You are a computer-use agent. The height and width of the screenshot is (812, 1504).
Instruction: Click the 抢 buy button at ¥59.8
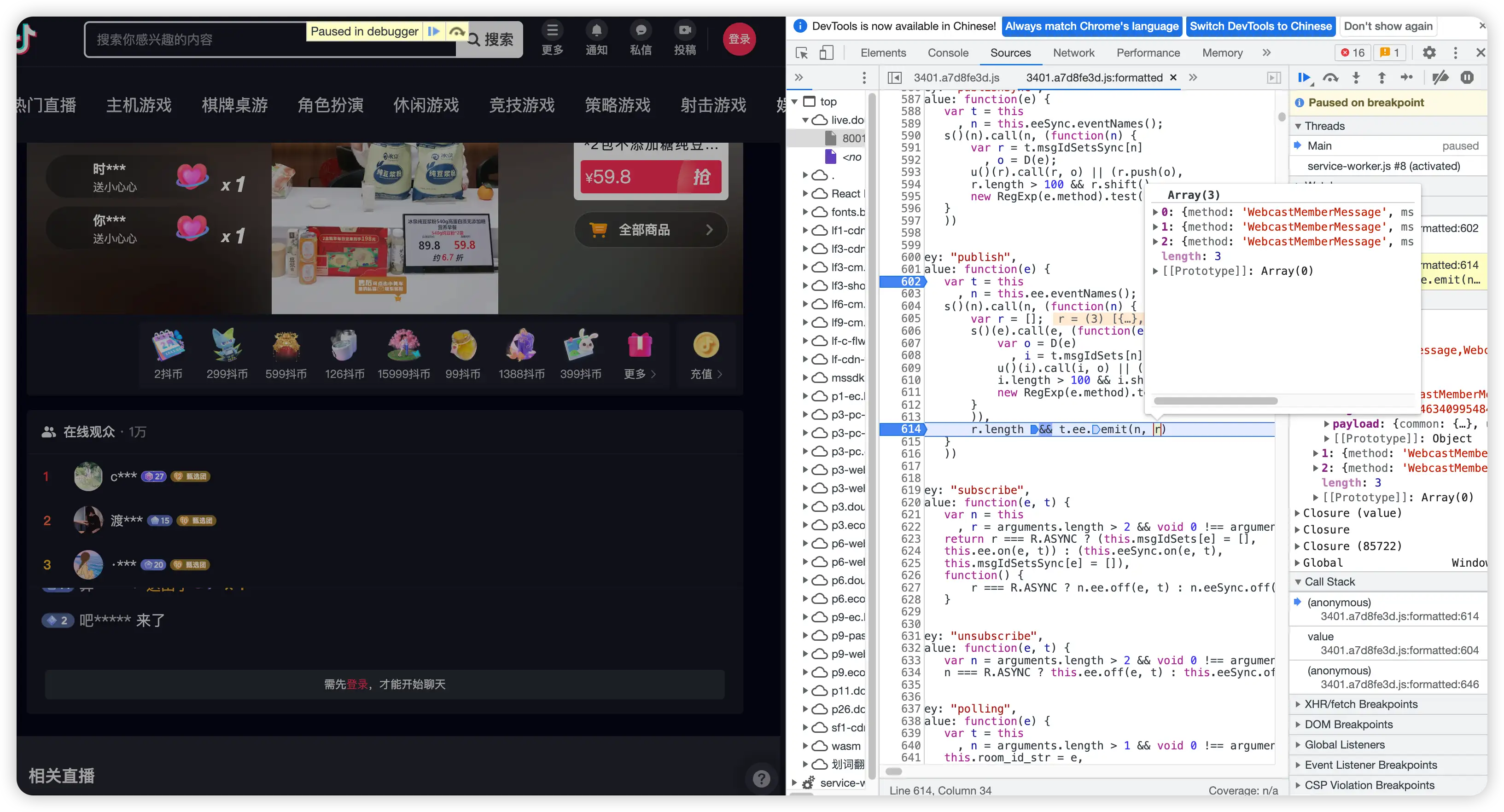coord(701,176)
